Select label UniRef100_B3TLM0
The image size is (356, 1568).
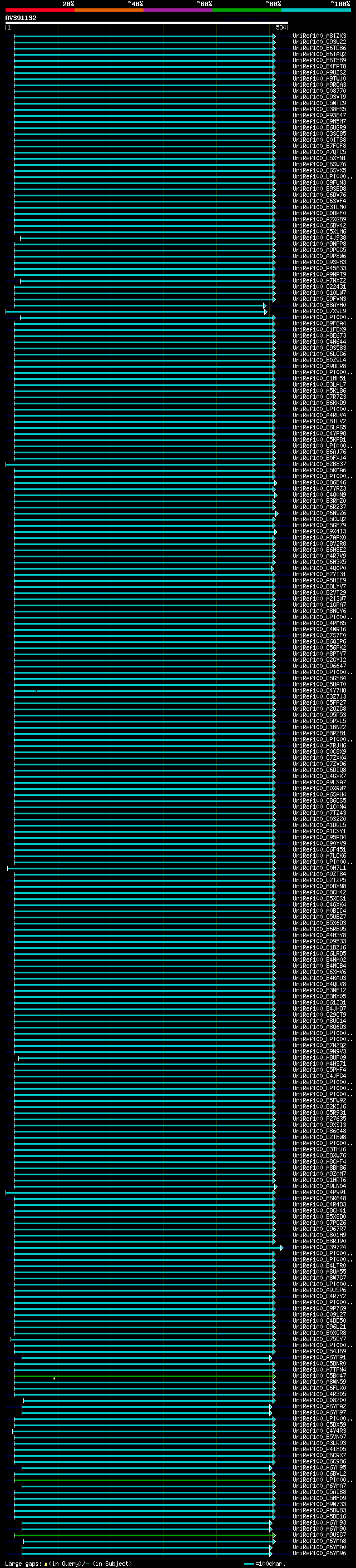(319, 207)
